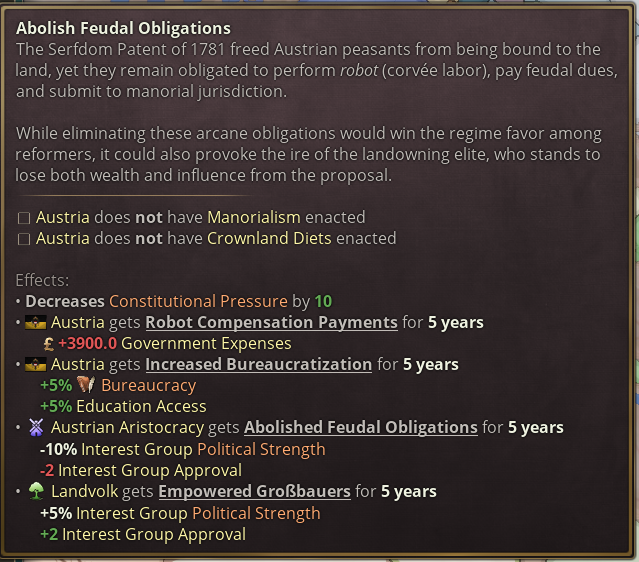Viewport: 639px width, 562px height.
Task: Click the Constitutional Pressure keyword
Action: pyautogui.click(x=198, y=302)
